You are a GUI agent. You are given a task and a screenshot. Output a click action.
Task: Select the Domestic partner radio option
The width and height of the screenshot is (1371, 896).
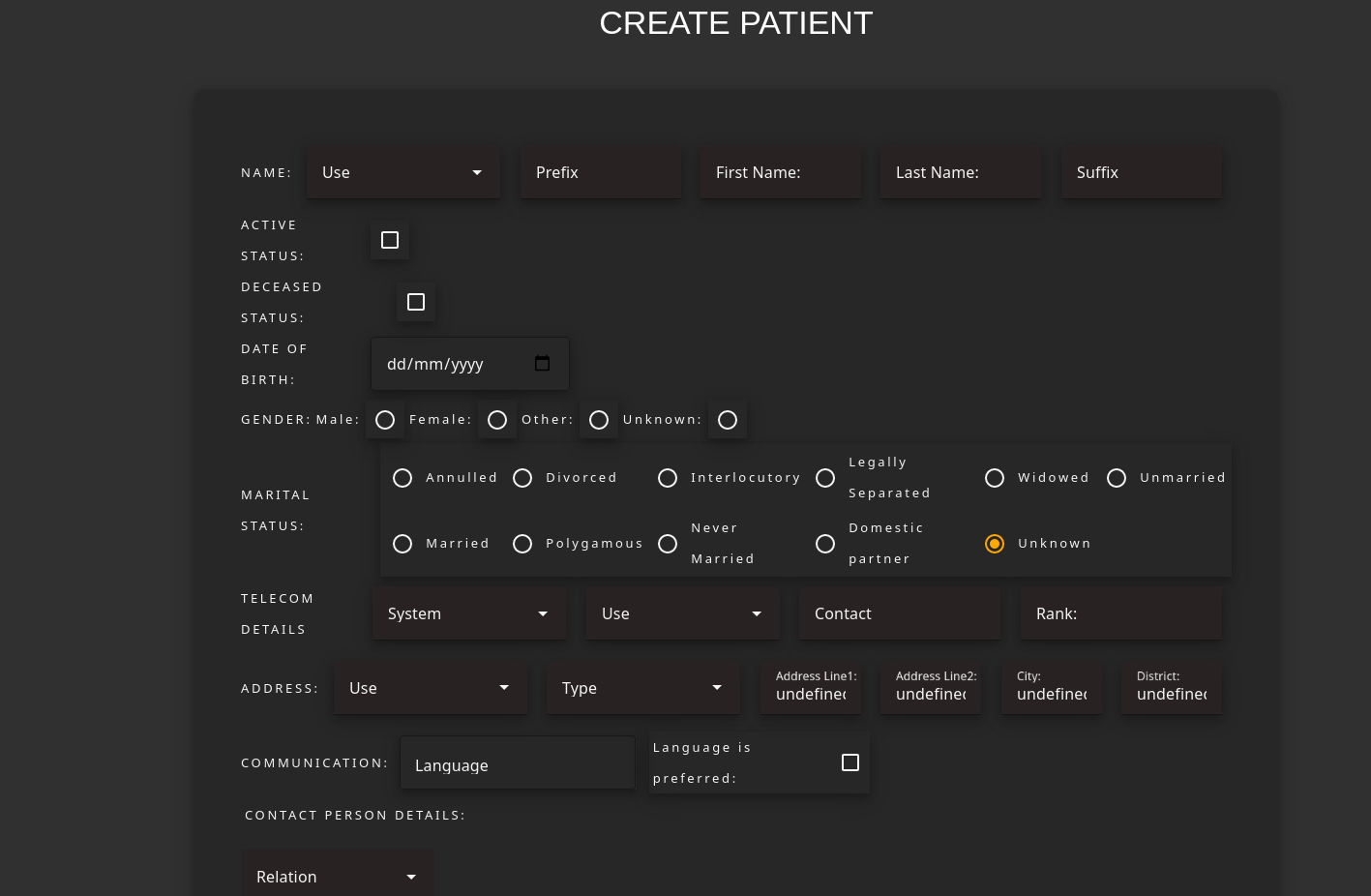coord(825,544)
